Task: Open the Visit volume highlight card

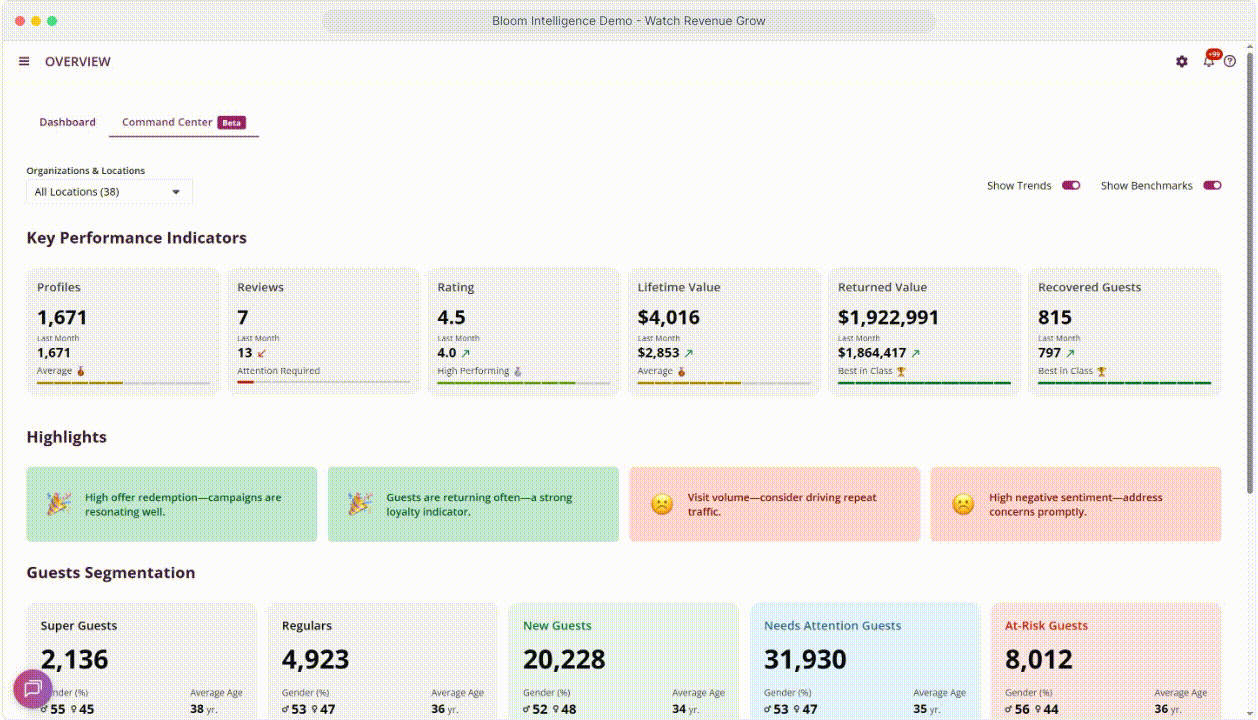Action: coord(774,505)
